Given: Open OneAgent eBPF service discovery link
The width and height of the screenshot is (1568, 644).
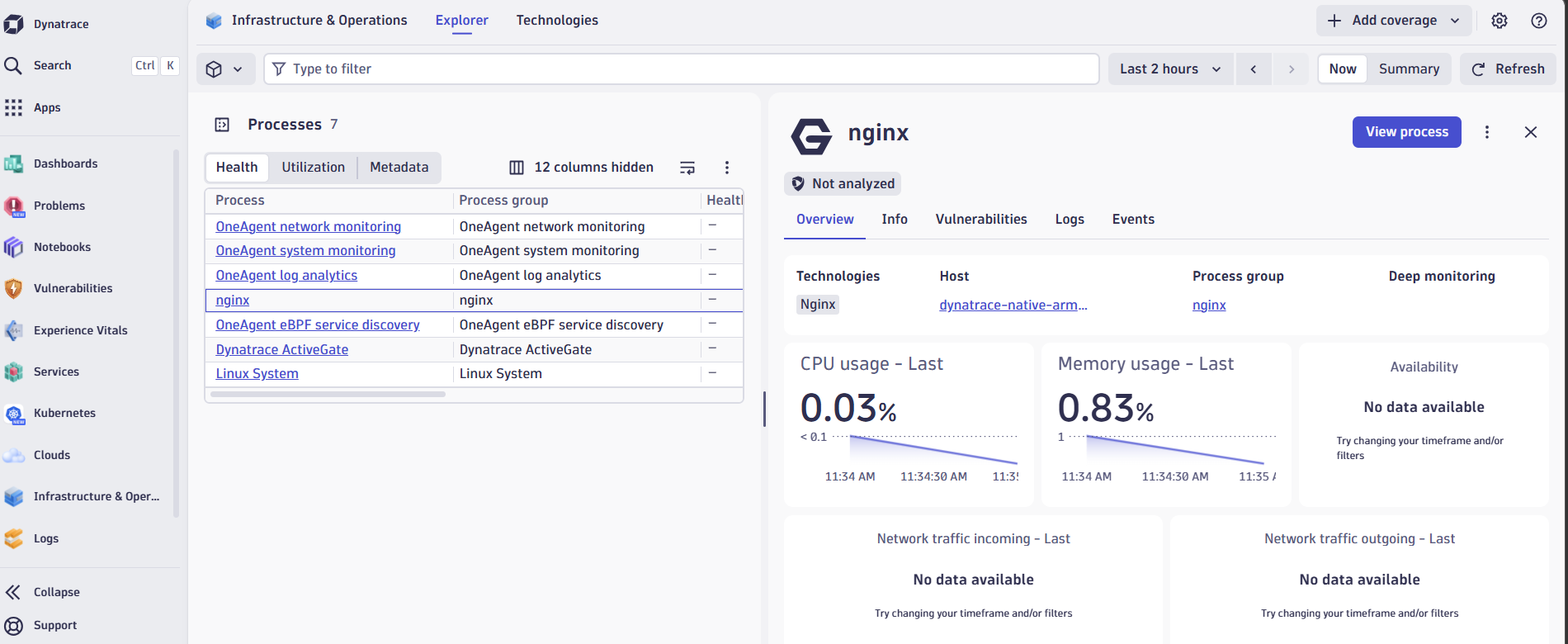Looking at the screenshot, I should coord(318,325).
